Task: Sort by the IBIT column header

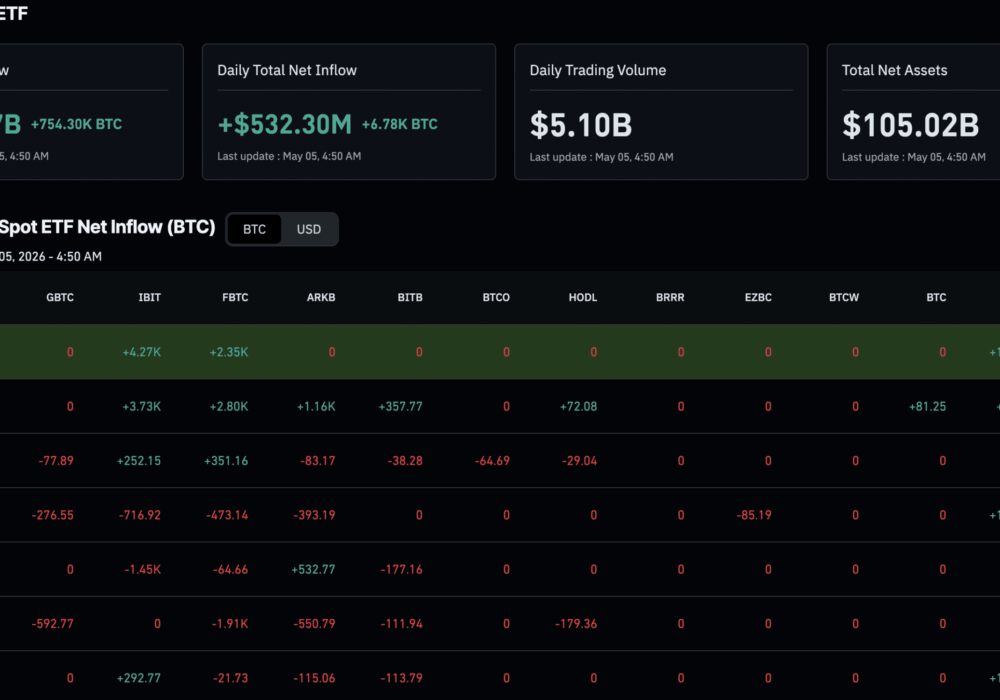Action: pyautogui.click(x=150, y=298)
